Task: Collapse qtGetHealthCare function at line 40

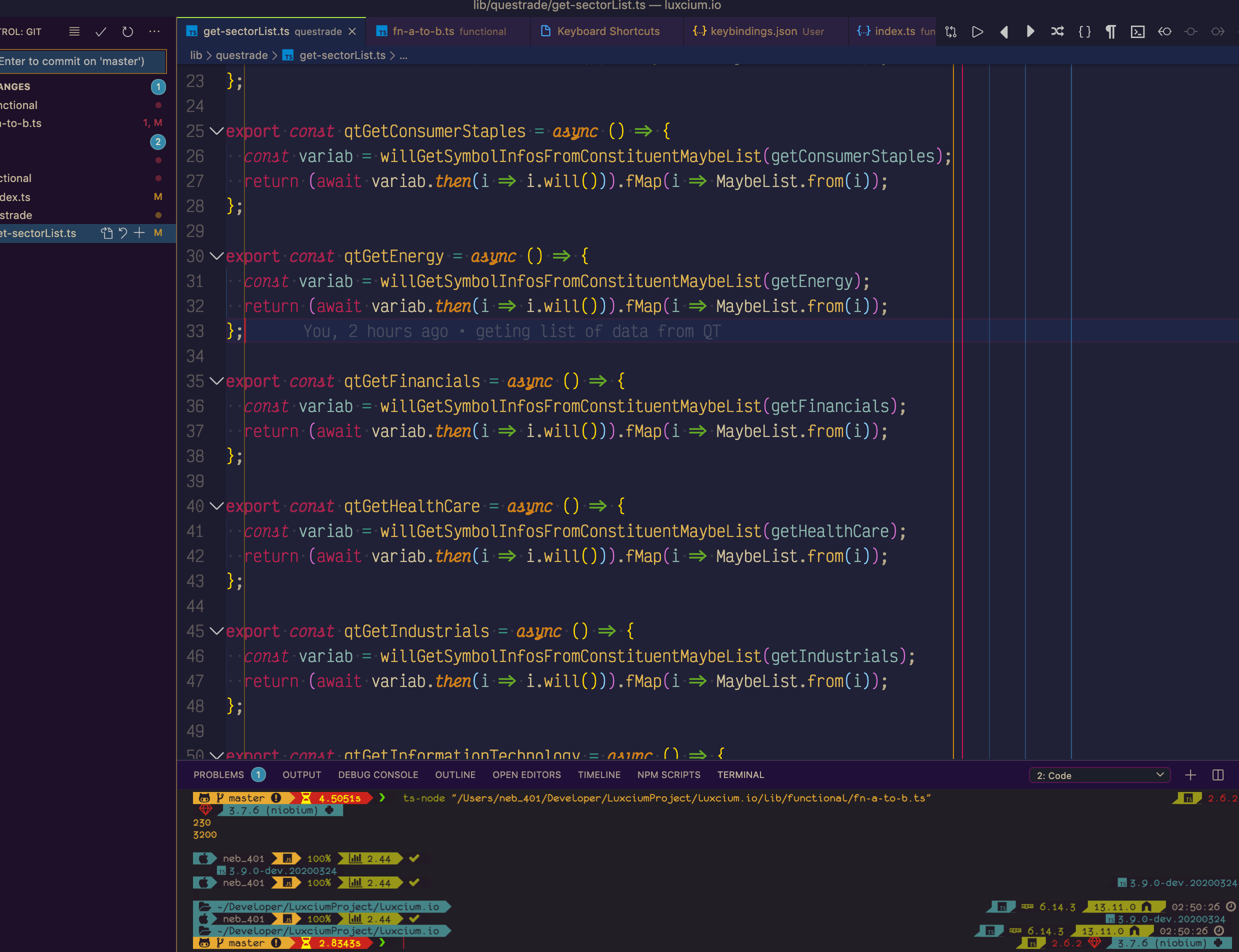Action: click(x=216, y=506)
